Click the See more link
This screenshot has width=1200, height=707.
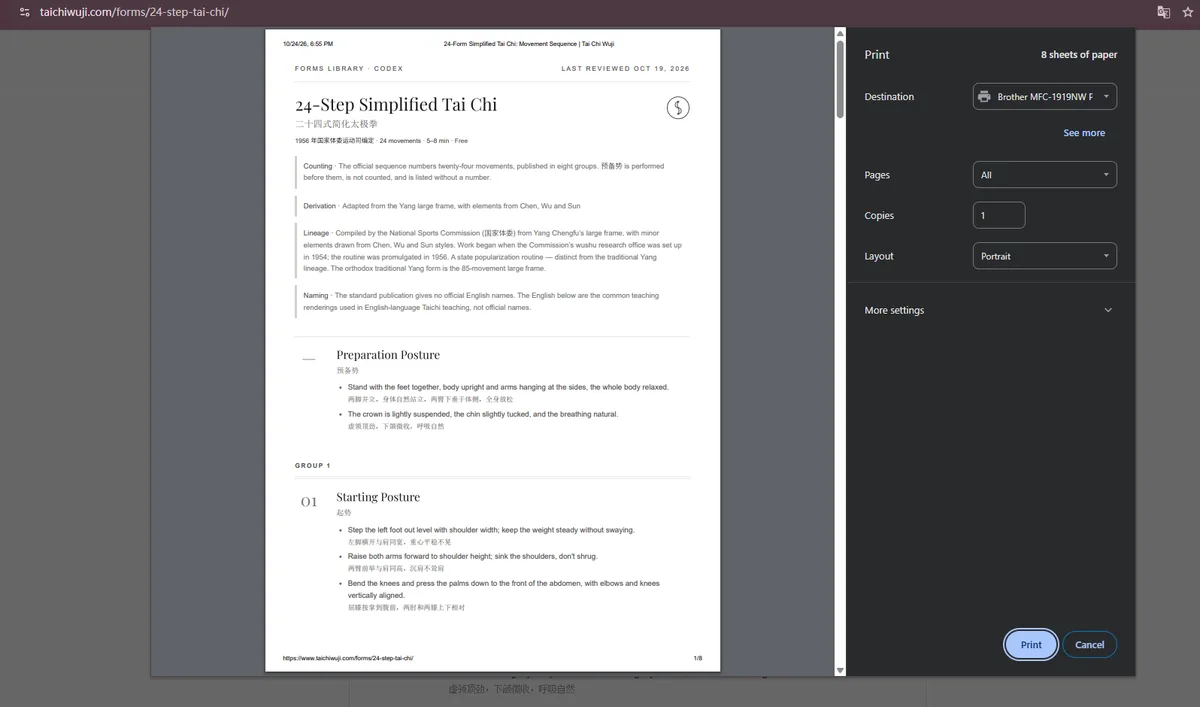click(1084, 133)
